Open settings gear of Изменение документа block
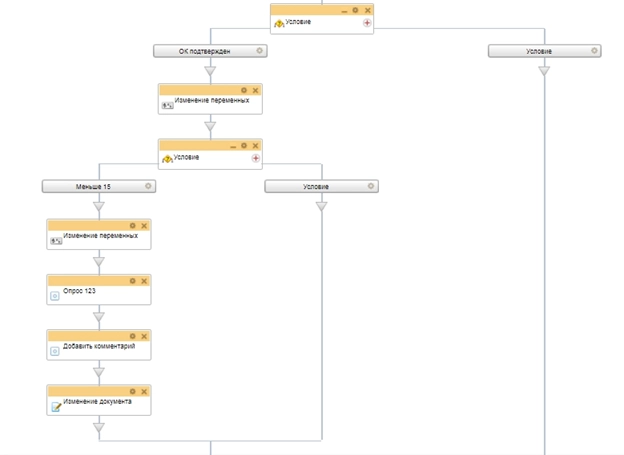Viewport: 624px width, 455px height. pyautogui.click(x=133, y=392)
